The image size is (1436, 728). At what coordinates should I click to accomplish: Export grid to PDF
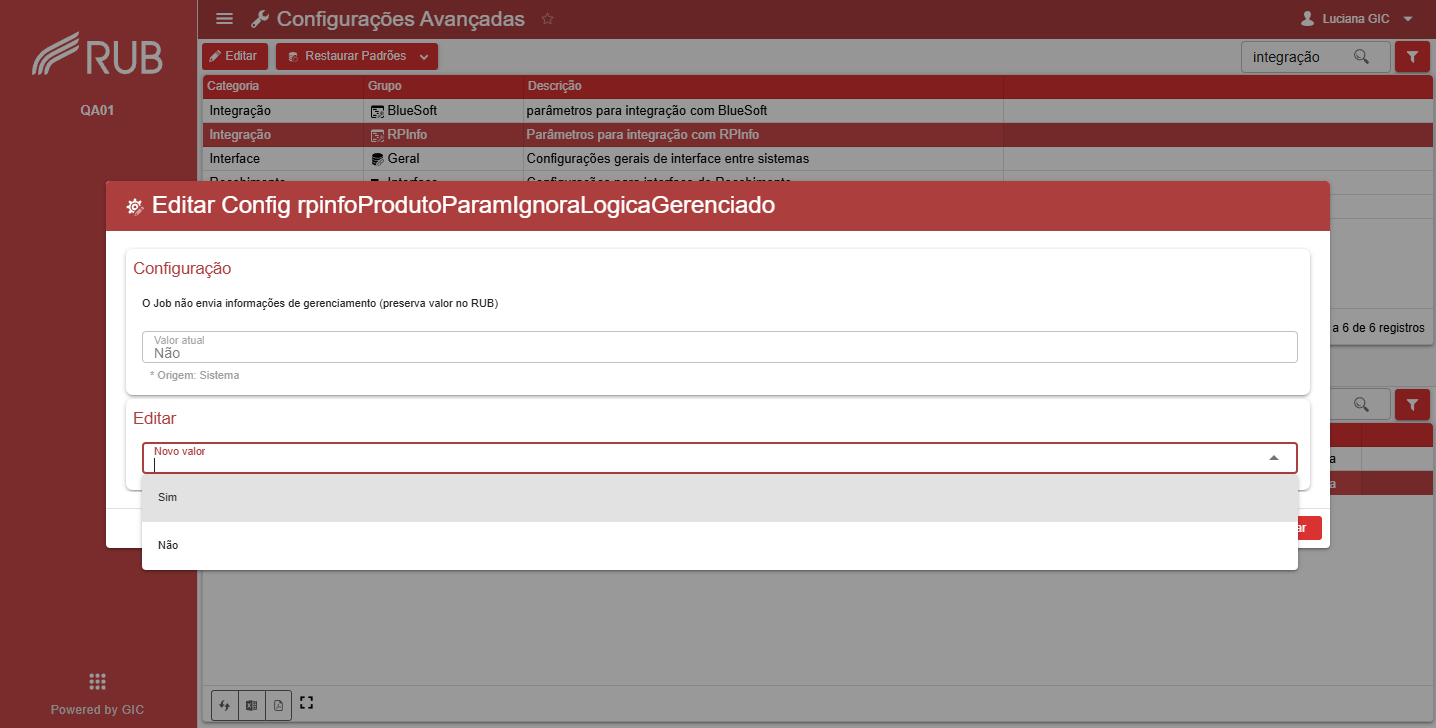(279, 705)
